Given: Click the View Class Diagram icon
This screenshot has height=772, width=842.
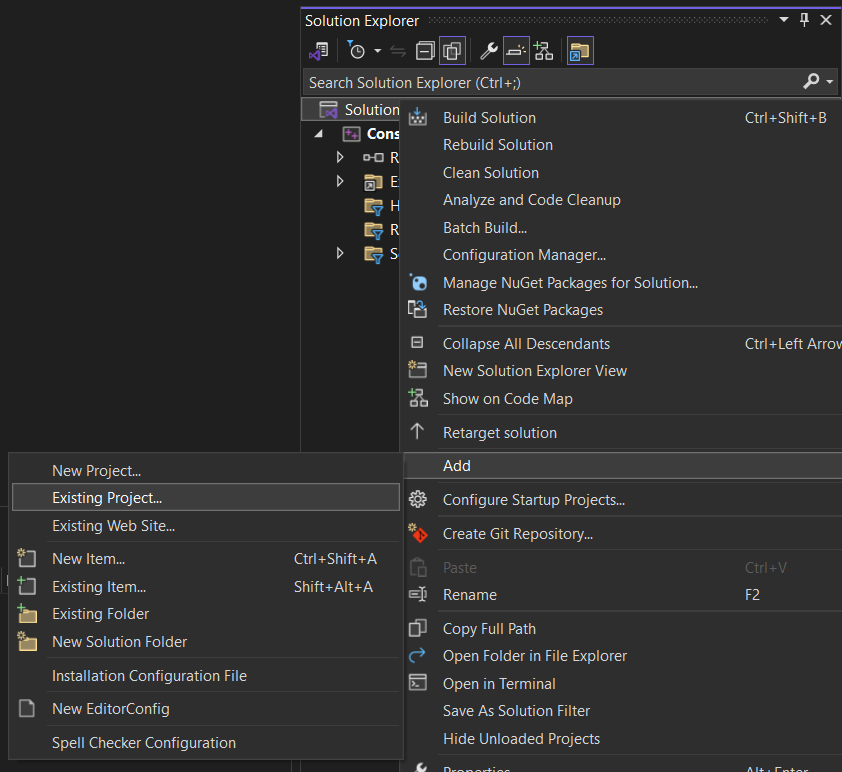Looking at the screenshot, I should tap(543, 51).
